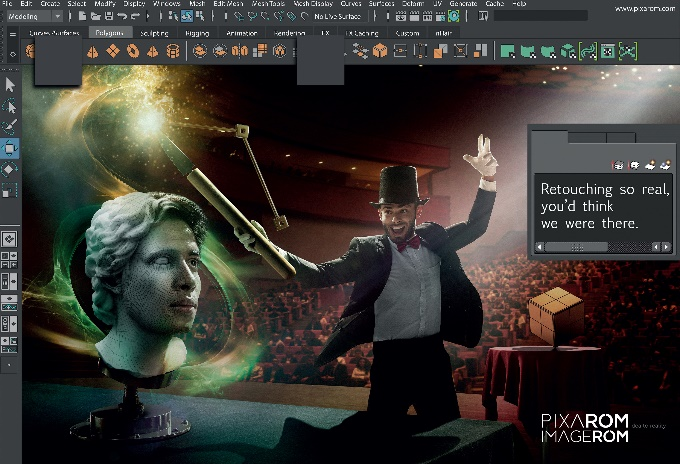The height and width of the screenshot is (464, 680).
Task: Click the empty search input field
Action: [541, 16]
